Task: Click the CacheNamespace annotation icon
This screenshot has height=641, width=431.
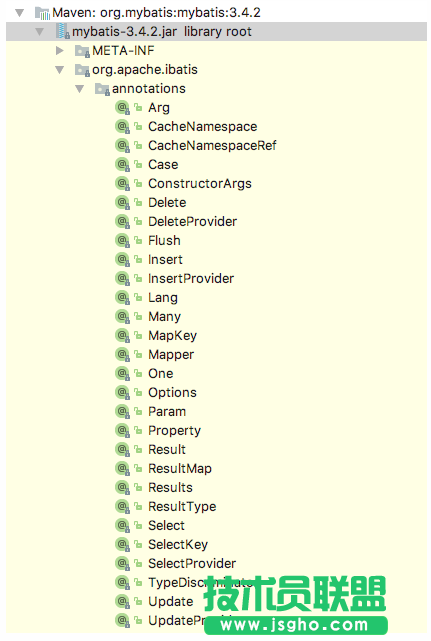Action: pyautogui.click(x=122, y=127)
